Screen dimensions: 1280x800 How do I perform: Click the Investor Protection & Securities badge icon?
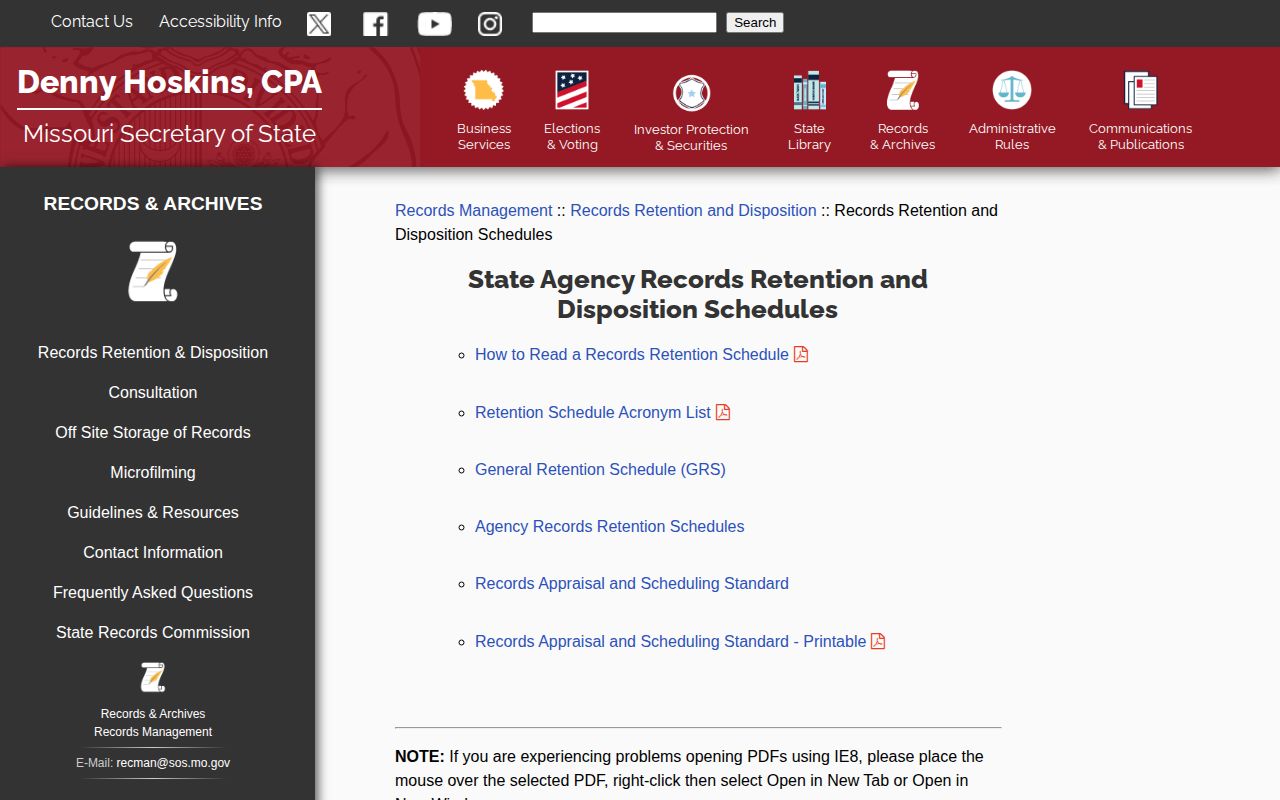tap(691, 93)
